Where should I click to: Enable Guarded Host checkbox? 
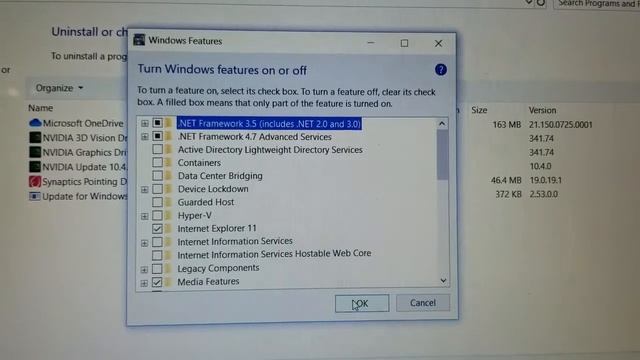tap(157, 202)
